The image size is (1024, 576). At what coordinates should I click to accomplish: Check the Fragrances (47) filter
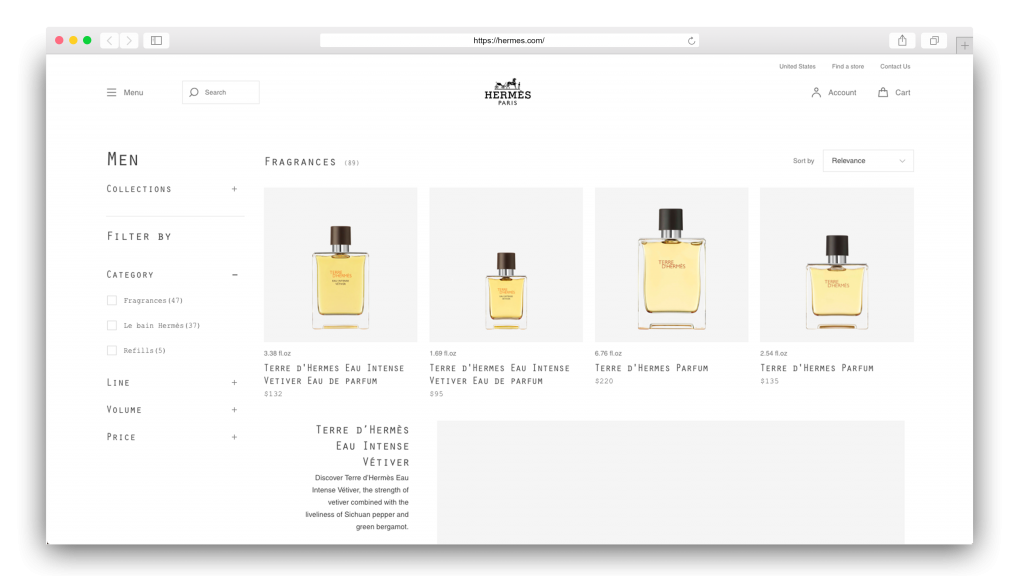(112, 300)
